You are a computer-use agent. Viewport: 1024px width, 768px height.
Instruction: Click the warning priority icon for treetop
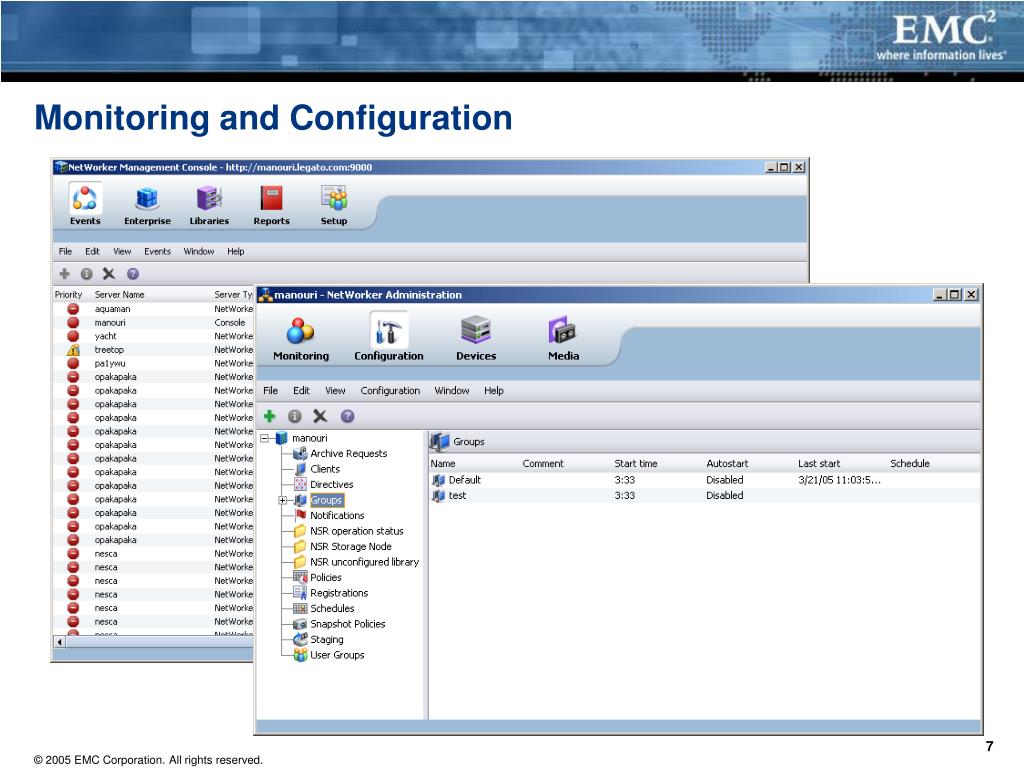[73, 350]
